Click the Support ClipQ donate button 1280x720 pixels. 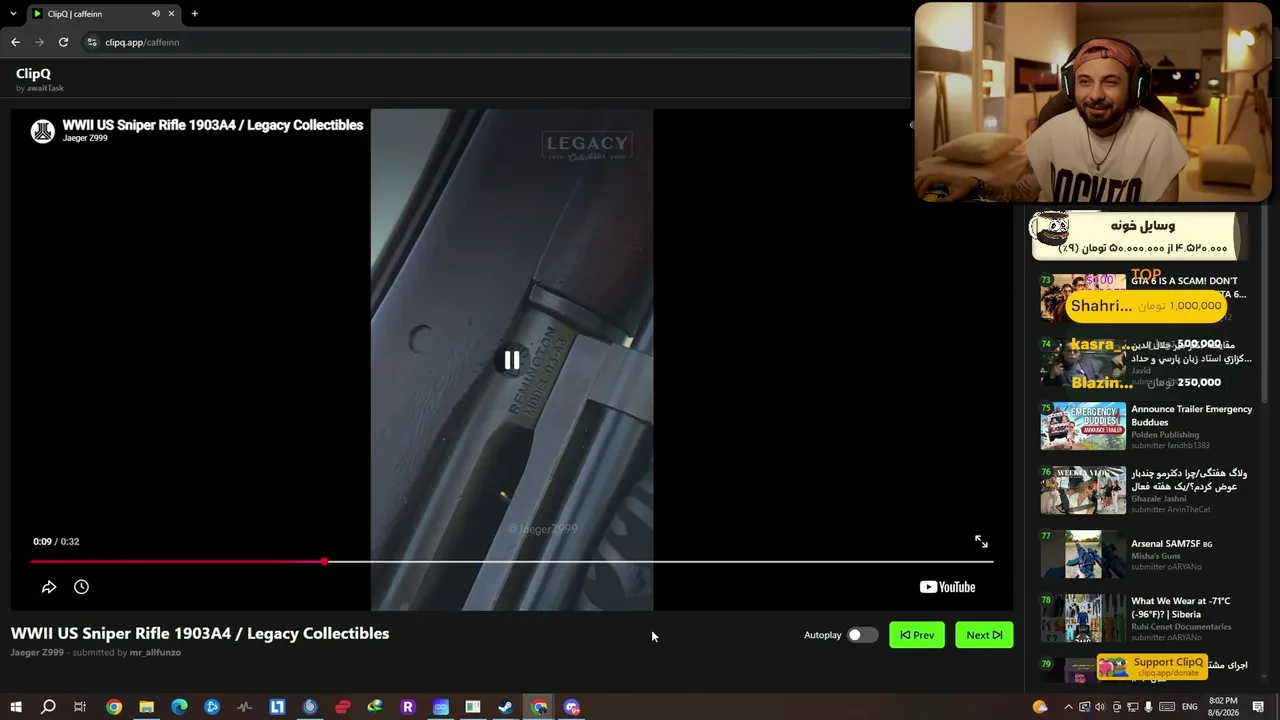(1151, 666)
